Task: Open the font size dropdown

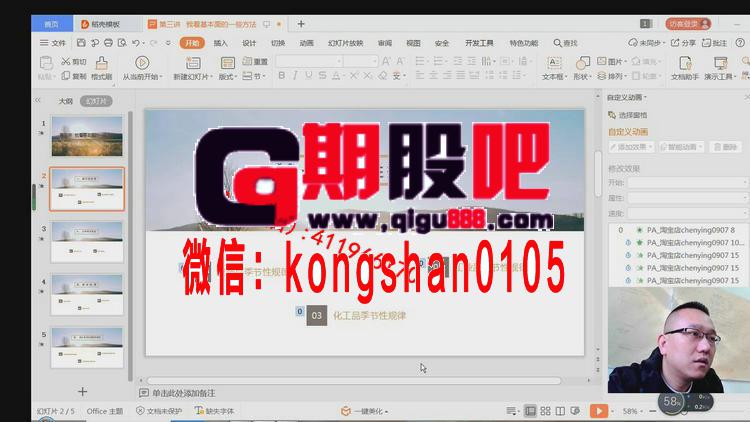Action: coord(374,61)
